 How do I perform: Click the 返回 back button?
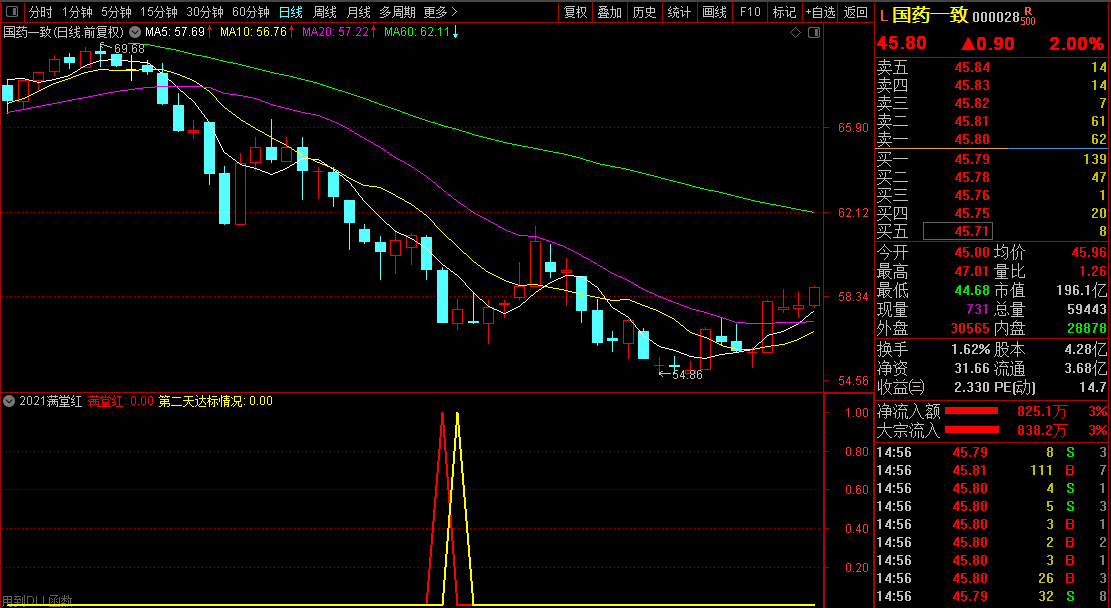click(x=857, y=12)
